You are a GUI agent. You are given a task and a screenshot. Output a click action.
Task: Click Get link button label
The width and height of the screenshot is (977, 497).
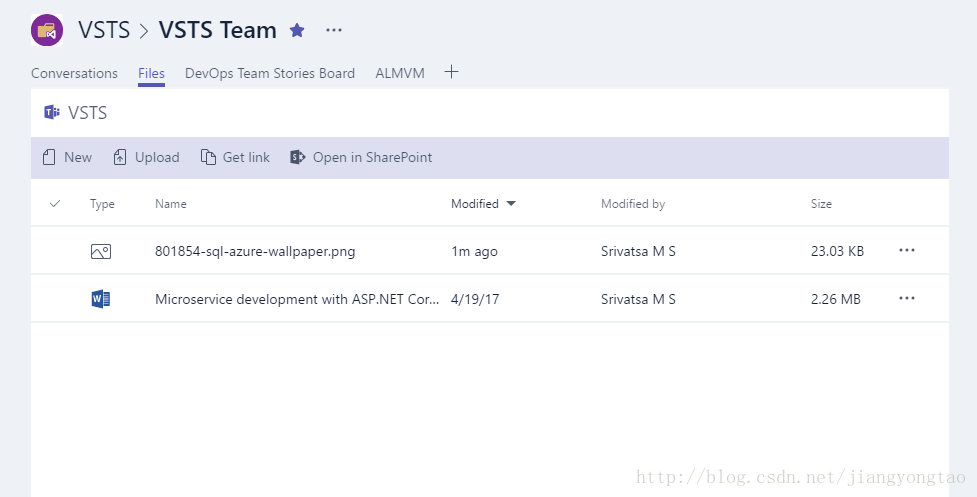point(246,158)
